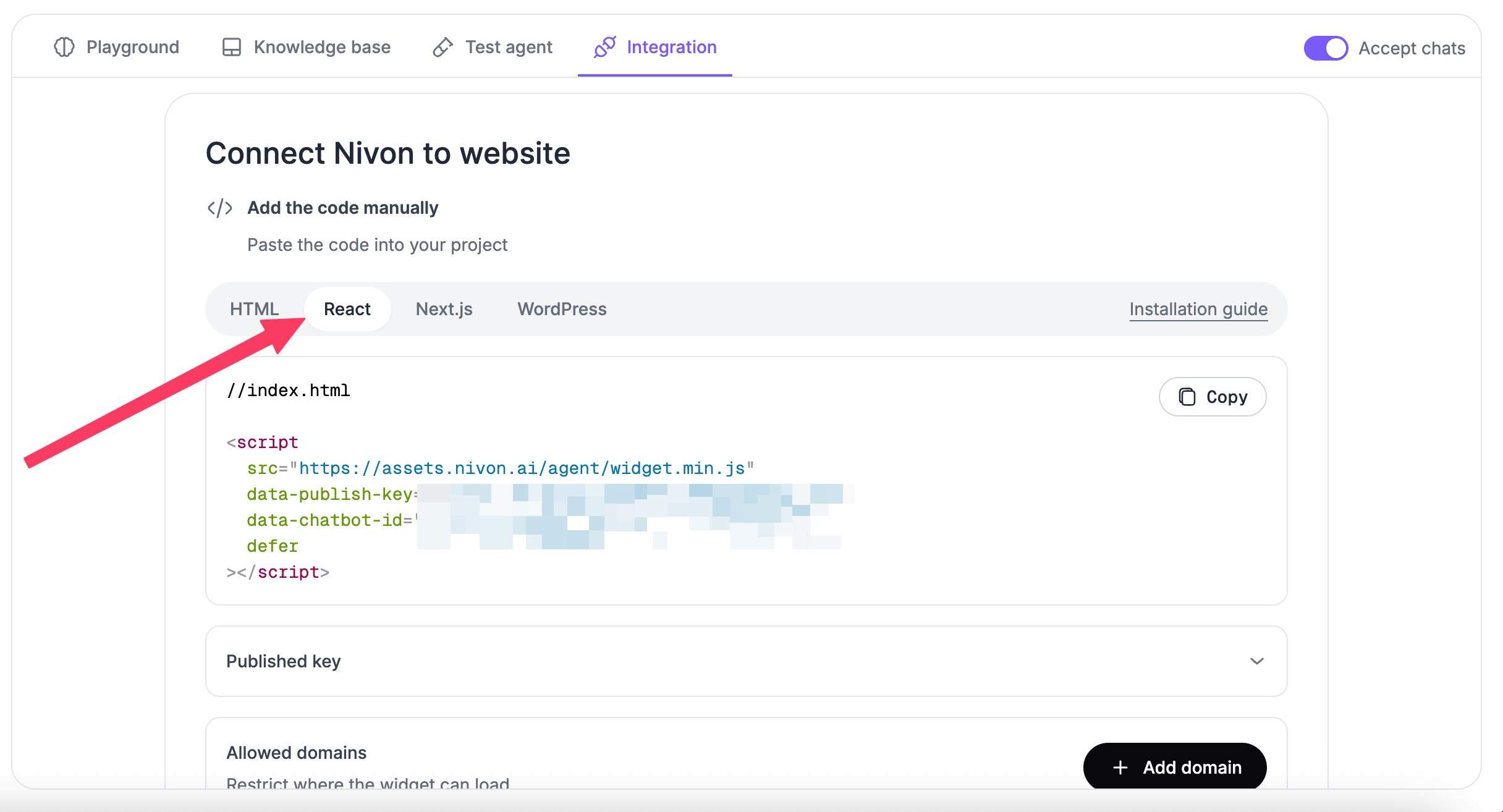Screen dimensions: 1503x812
Task: Expand the Published key section chevron
Action: (1257, 661)
